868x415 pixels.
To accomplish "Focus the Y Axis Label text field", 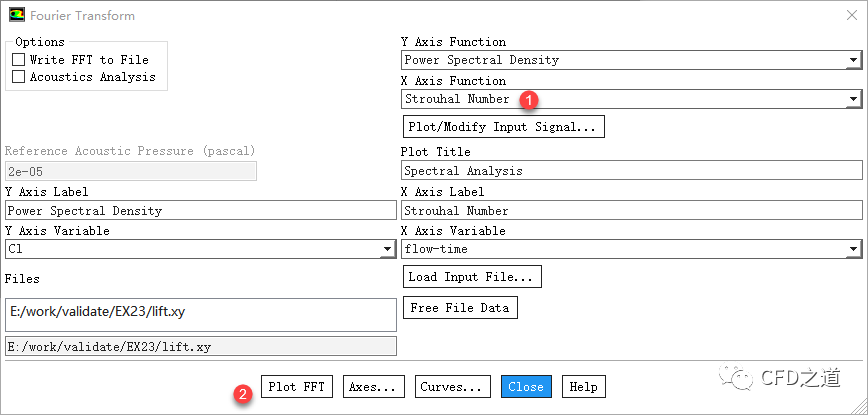I will 200,211.
